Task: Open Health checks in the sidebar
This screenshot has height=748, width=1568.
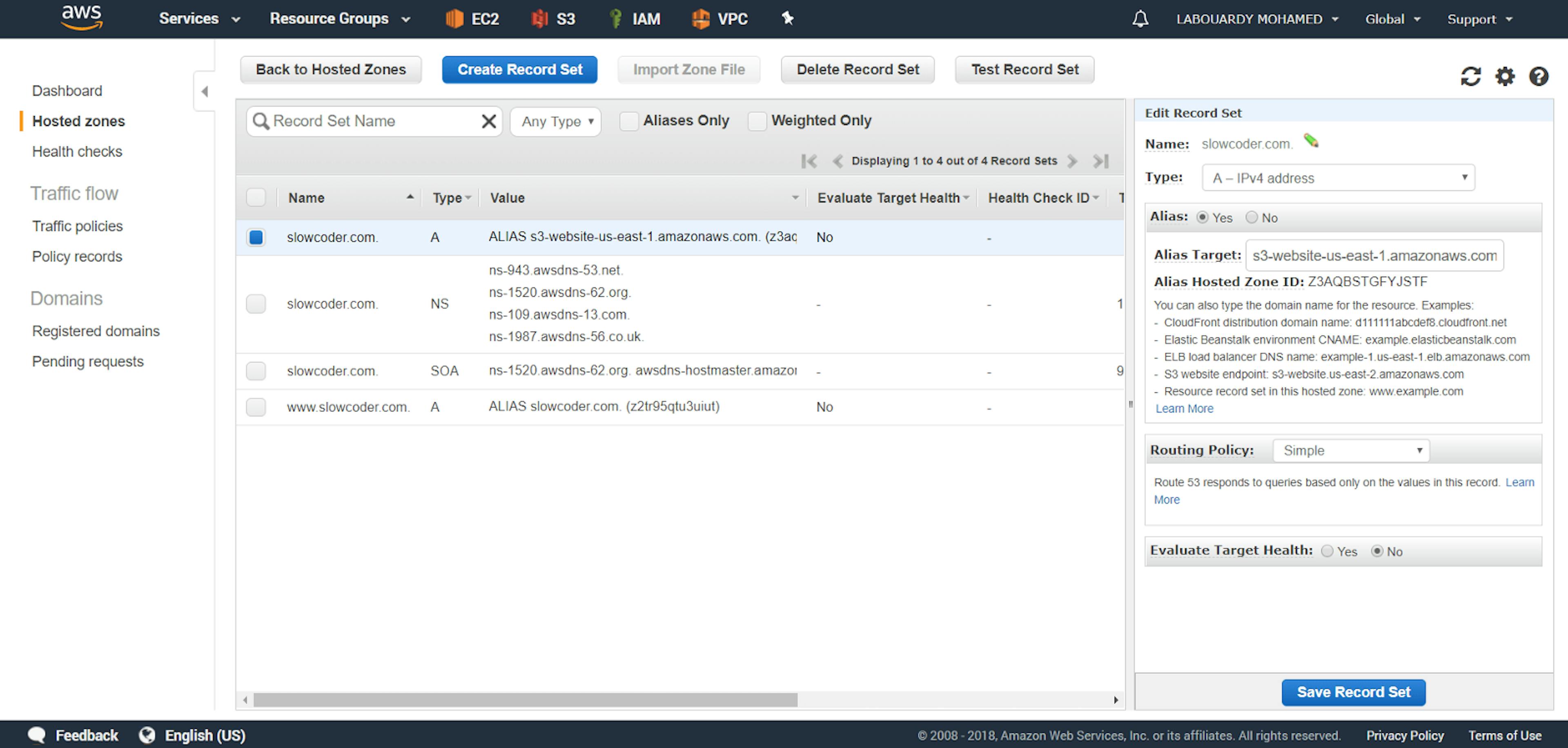Action: point(77,151)
